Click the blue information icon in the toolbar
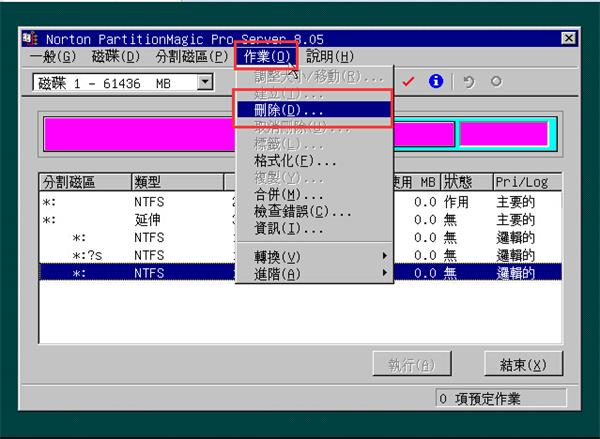 pyautogui.click(x=436, y=81)
